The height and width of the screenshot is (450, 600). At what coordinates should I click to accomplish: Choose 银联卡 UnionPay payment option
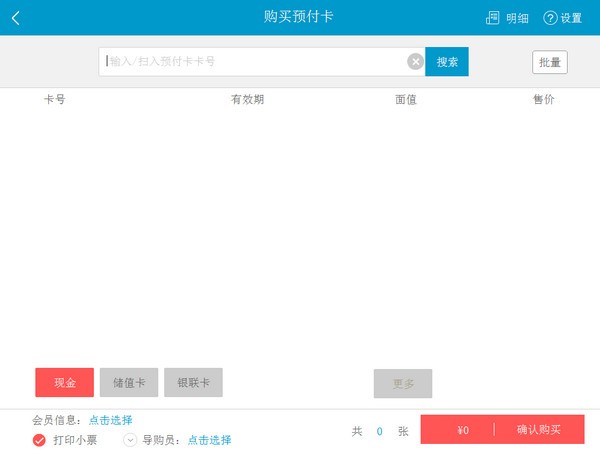click(x=193, y=383)
